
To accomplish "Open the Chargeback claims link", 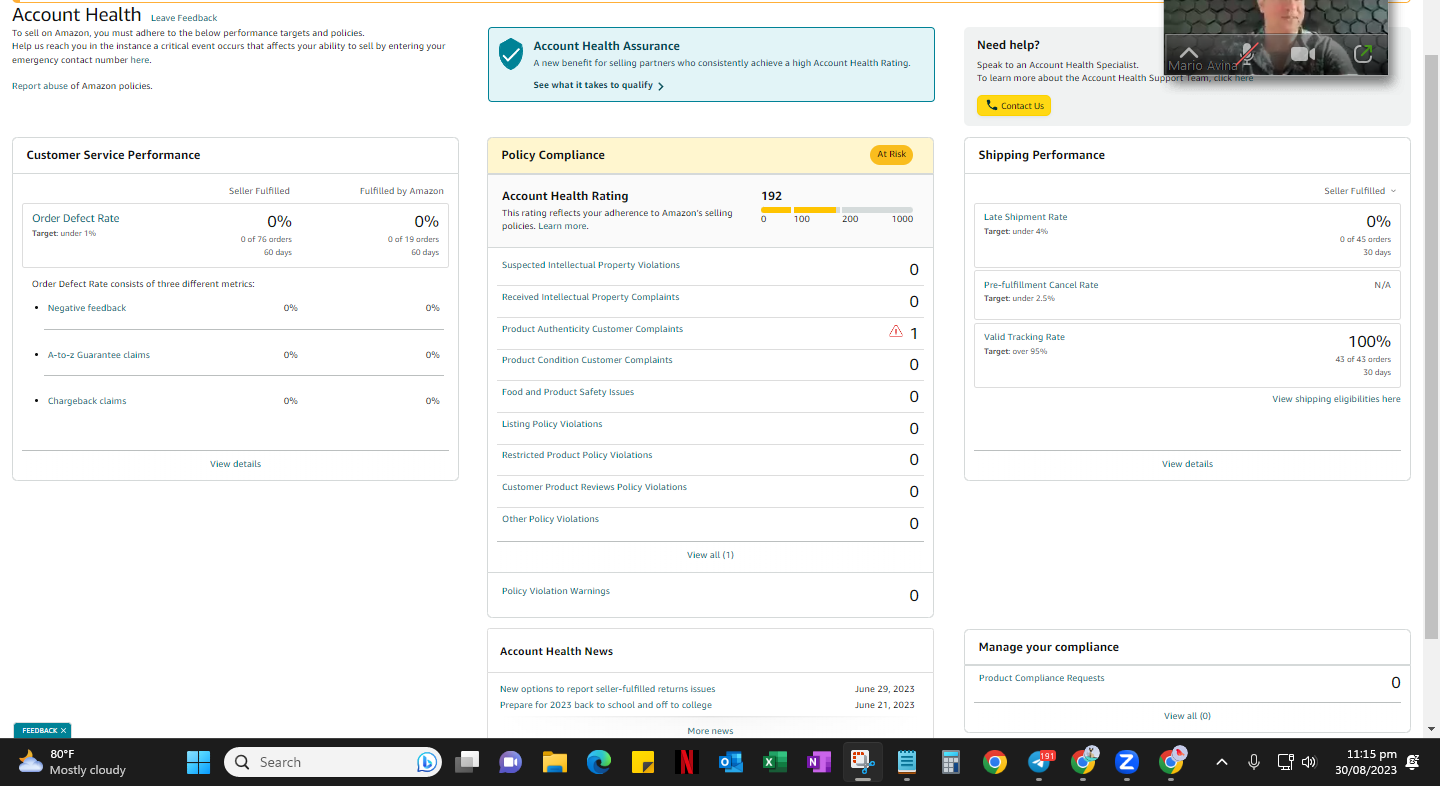I will click(x=87, y=401).
